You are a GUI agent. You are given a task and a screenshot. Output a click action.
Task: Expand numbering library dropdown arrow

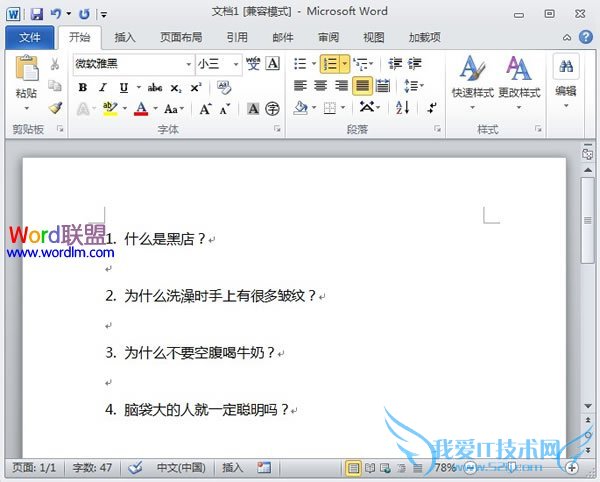click(345, 64)
